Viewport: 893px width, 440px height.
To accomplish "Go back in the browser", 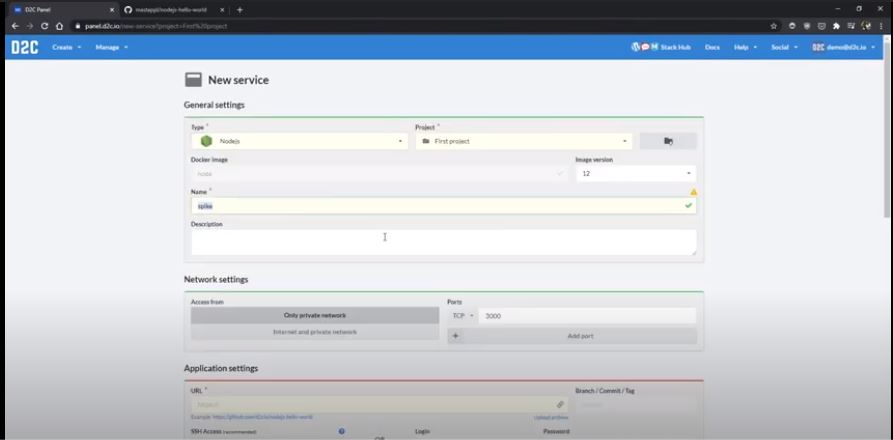I will click(x=15, y=26).
